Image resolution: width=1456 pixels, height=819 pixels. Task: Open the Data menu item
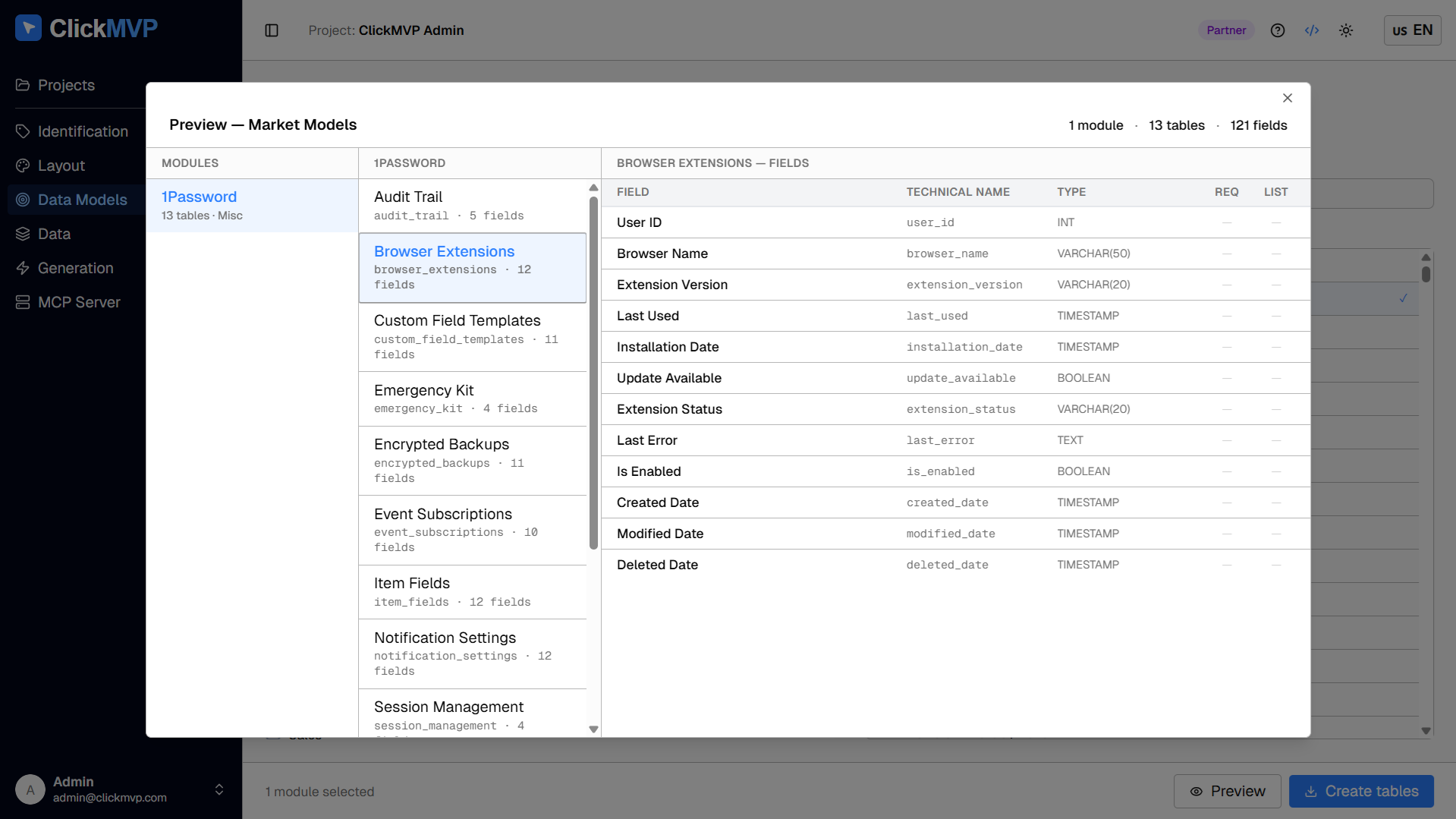tap(54, 234)
